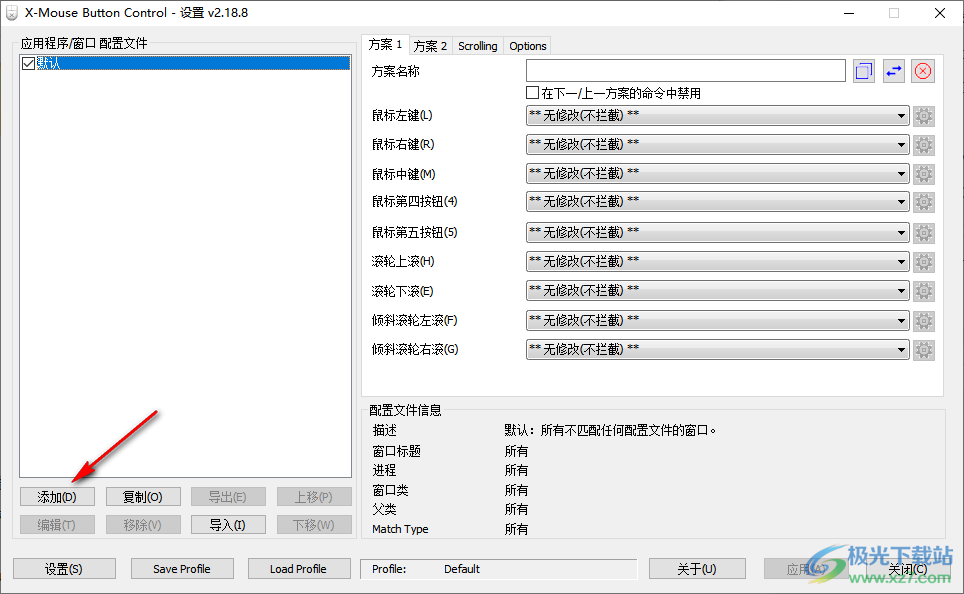The image size is (964, 594).
Task: Expand the 鼠标第五按钮(5) action dropdown
Action: pyautogui.click(x=717, y=232)
